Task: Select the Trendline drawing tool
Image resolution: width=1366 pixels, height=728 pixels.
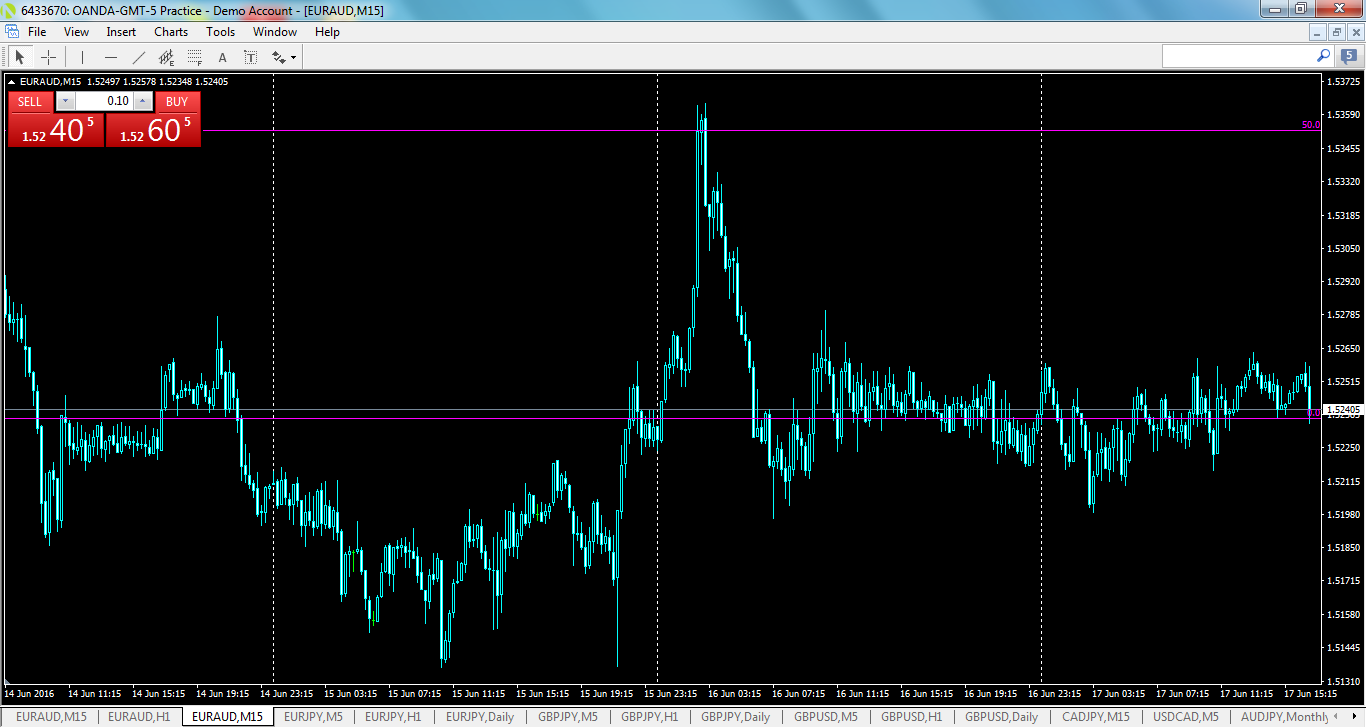Action: coord(138,57)
